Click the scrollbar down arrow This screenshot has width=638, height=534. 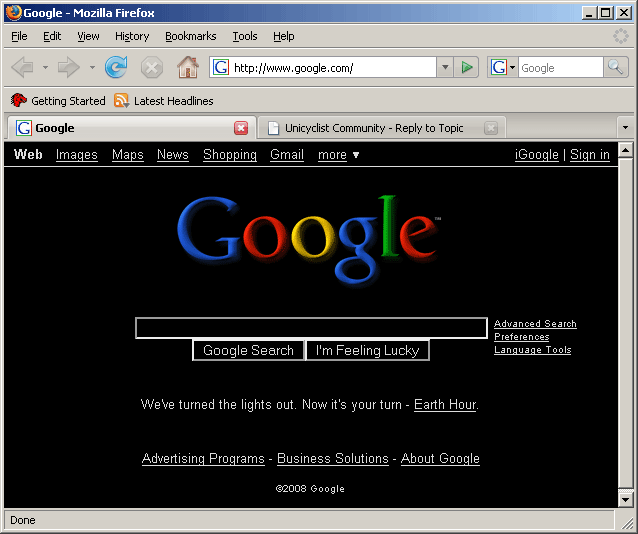pyautogui.click(x=625, y=499)
